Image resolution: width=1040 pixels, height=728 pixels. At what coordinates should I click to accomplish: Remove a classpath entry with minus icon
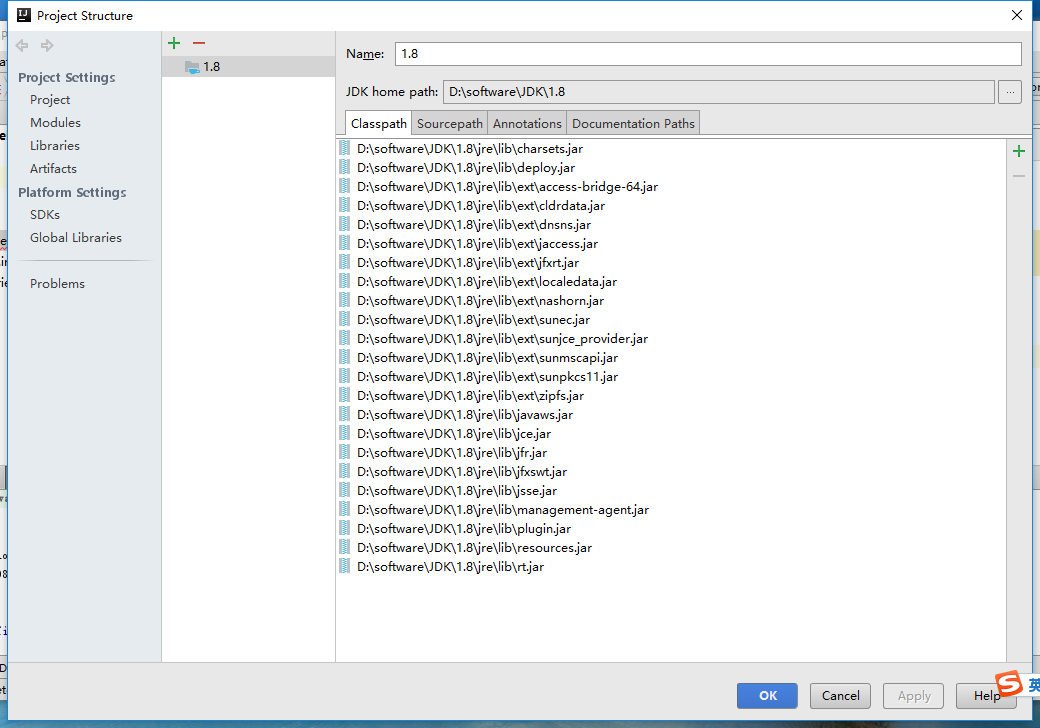pos(1019,176)
